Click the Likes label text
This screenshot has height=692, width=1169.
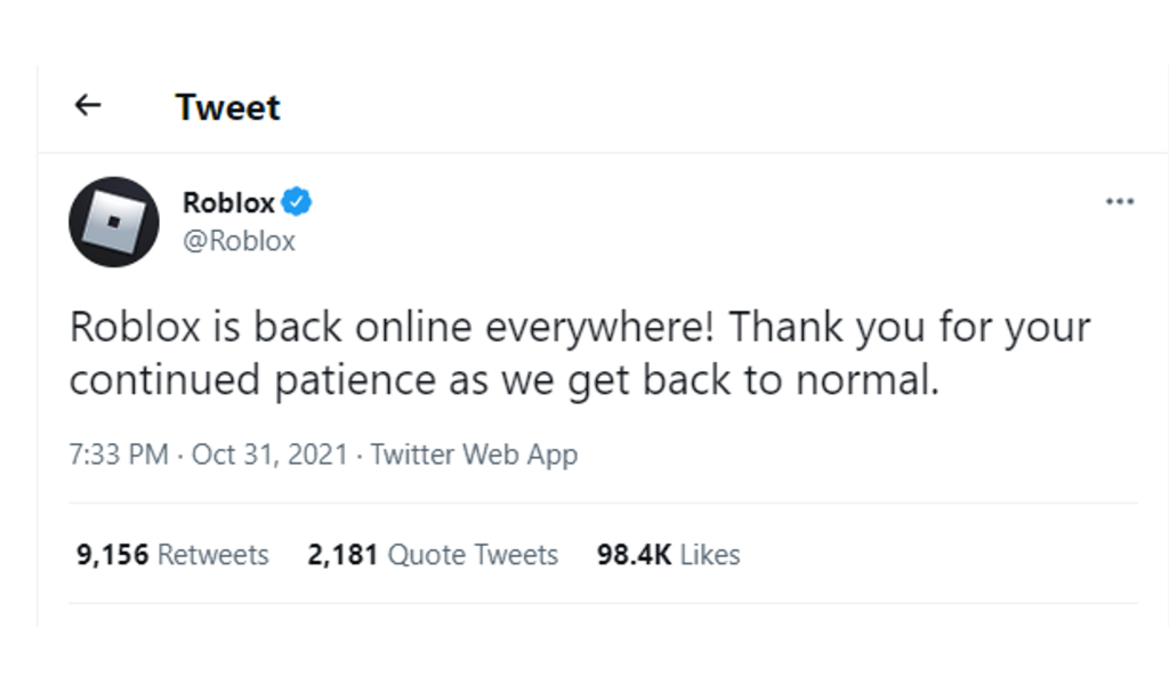point(712,554)
